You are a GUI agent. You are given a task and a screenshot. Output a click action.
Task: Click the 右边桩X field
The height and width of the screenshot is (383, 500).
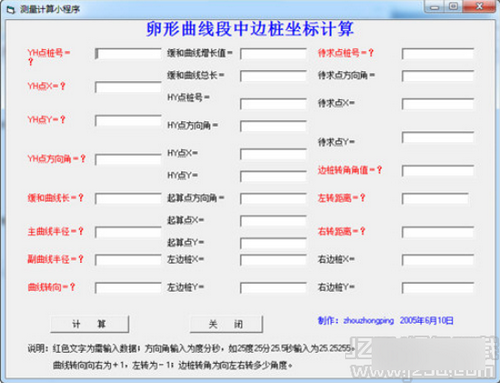point(438,260)
